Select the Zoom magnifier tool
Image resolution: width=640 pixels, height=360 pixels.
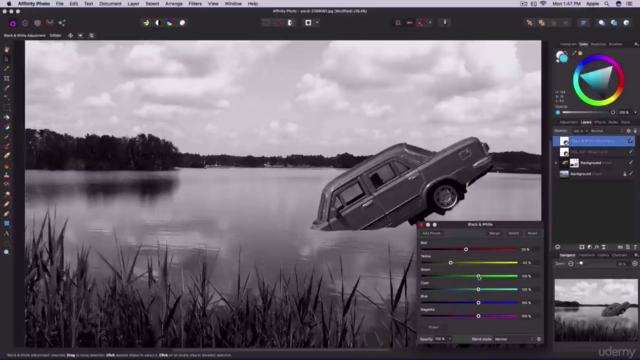pos(7,253)
